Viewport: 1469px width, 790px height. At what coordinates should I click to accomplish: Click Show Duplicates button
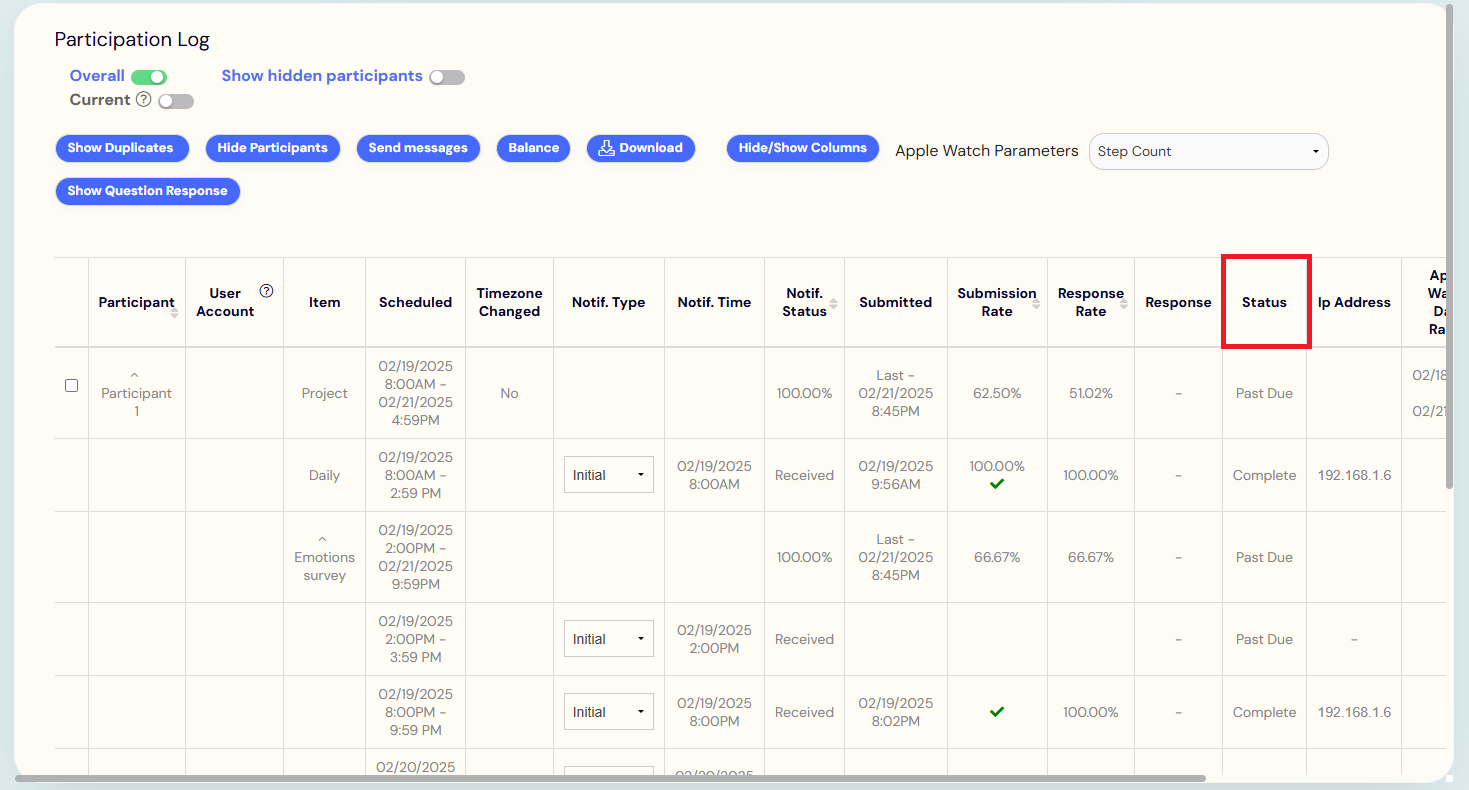click(x=122, y=148)
